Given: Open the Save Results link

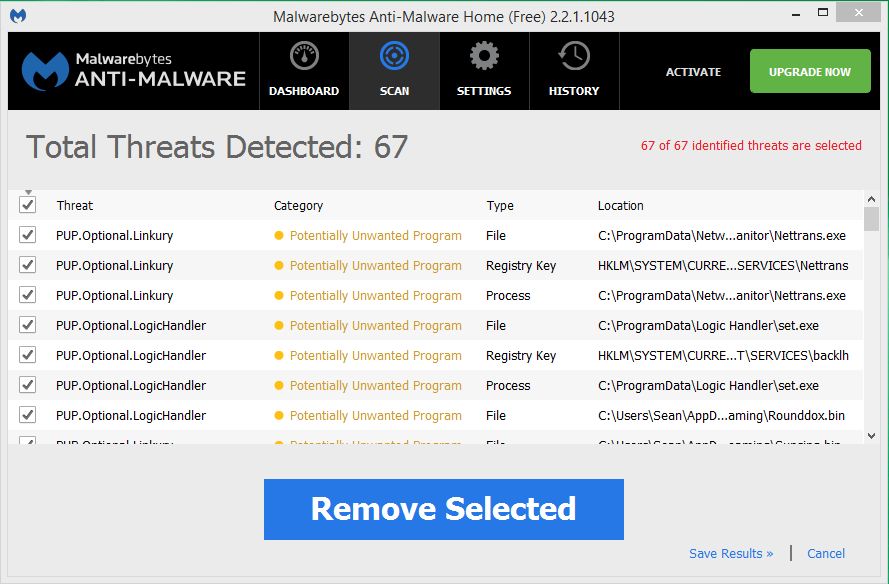Looking at the screenshot, I should [731, 553].
